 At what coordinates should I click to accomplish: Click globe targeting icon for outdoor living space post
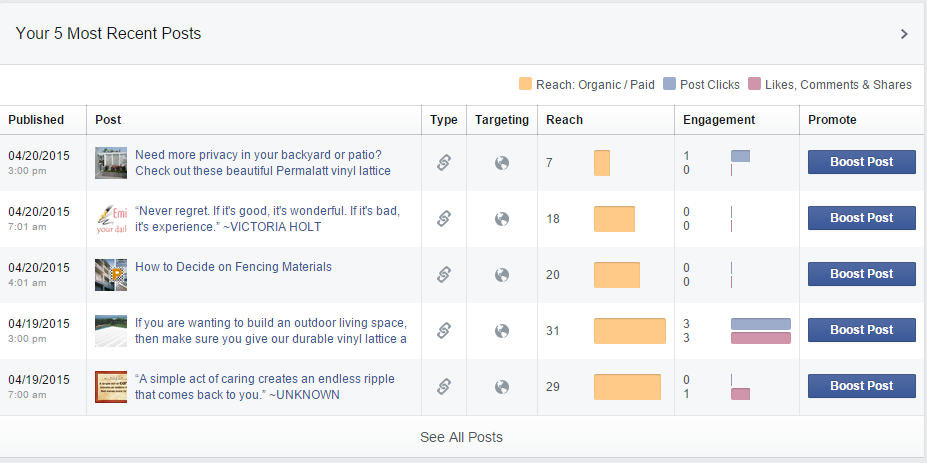coord(502,331)
